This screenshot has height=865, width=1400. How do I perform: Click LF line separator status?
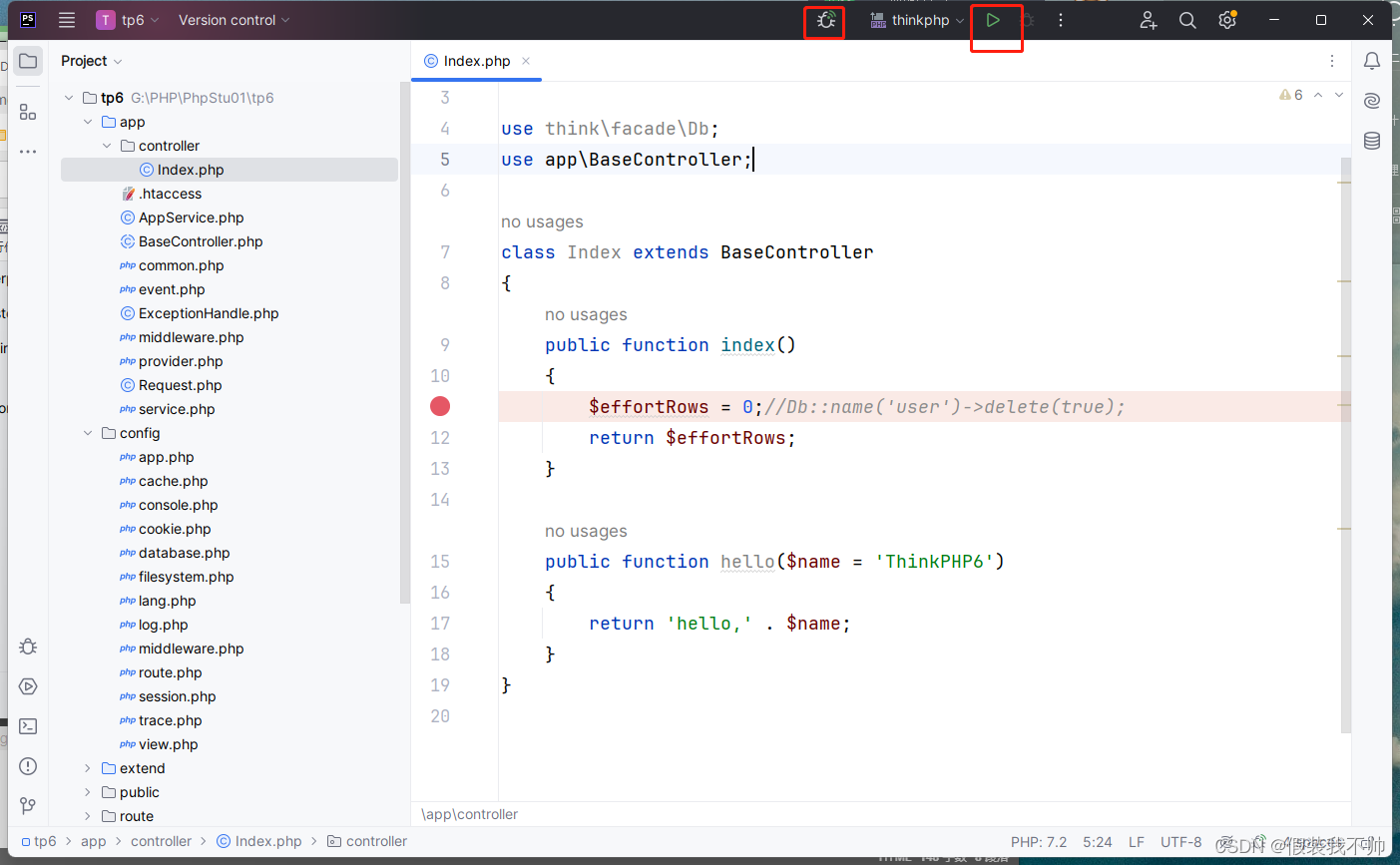pyautogui.click(x=1137, y=842)
